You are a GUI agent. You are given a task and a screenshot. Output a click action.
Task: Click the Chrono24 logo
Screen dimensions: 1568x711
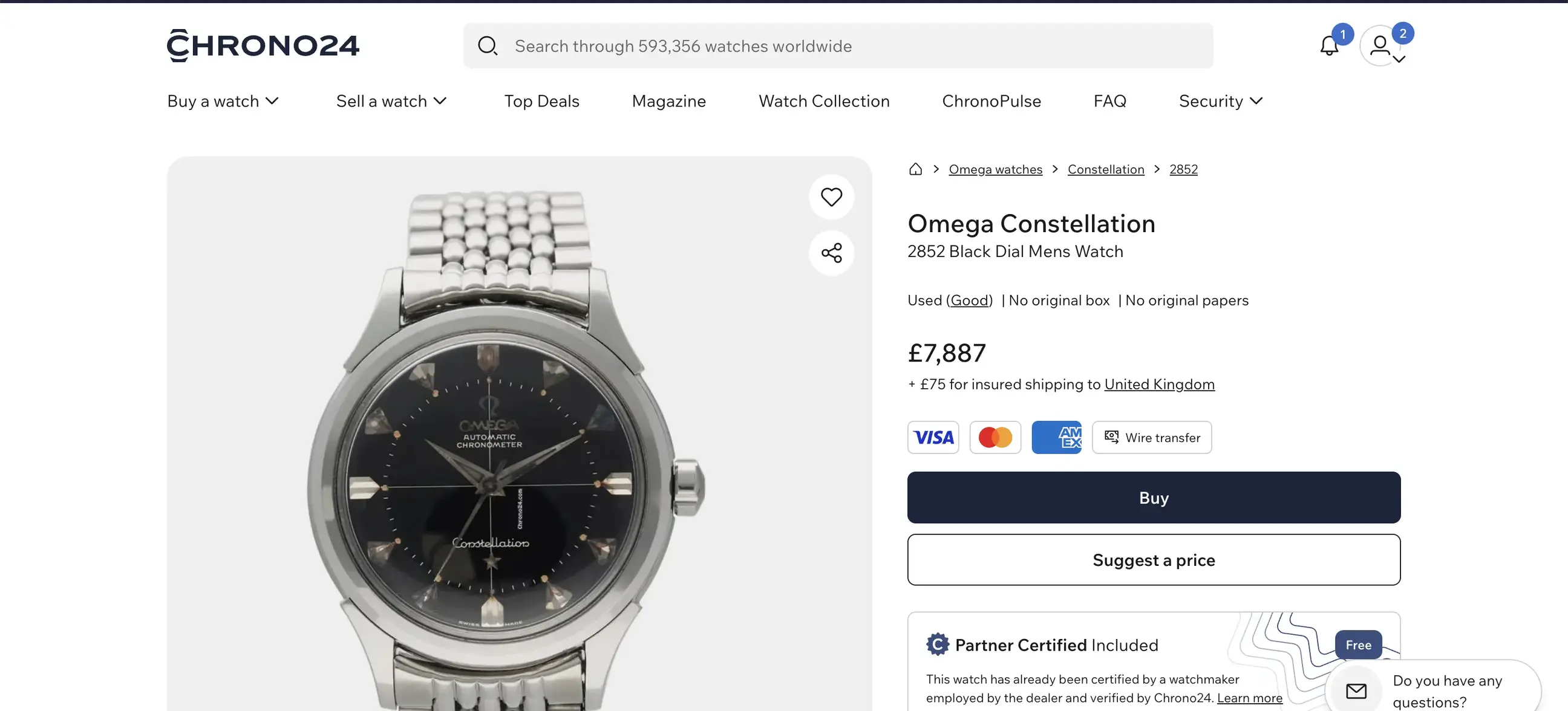tap(263, 45)
